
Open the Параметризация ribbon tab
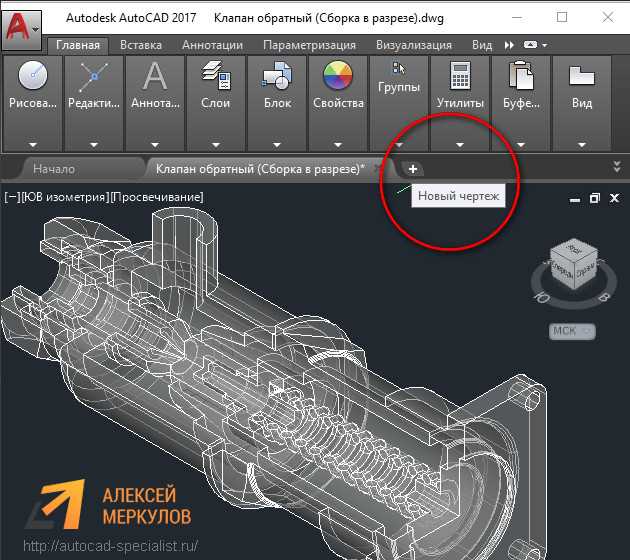pyautogui.click(x=309, y=45)
